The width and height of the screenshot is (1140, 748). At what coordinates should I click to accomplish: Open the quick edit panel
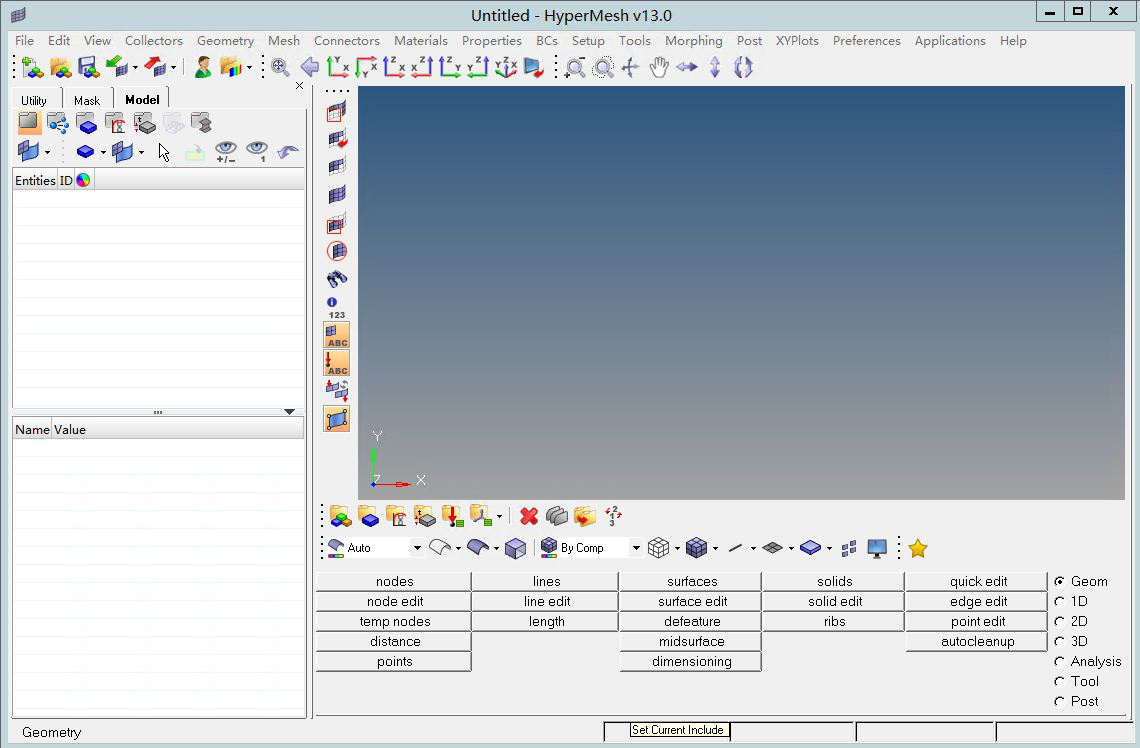pos(978,582)
